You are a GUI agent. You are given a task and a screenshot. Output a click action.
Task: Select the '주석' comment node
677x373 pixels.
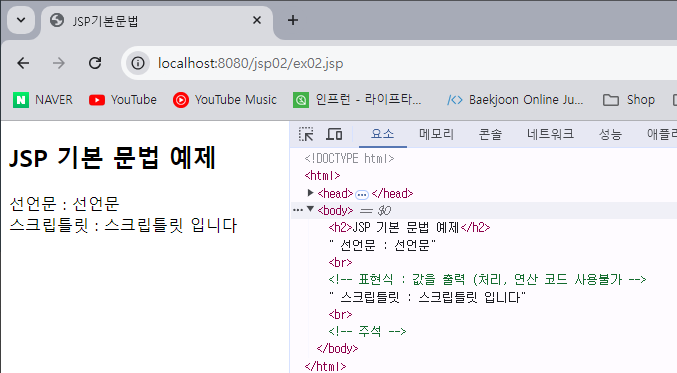pos(367,331)
